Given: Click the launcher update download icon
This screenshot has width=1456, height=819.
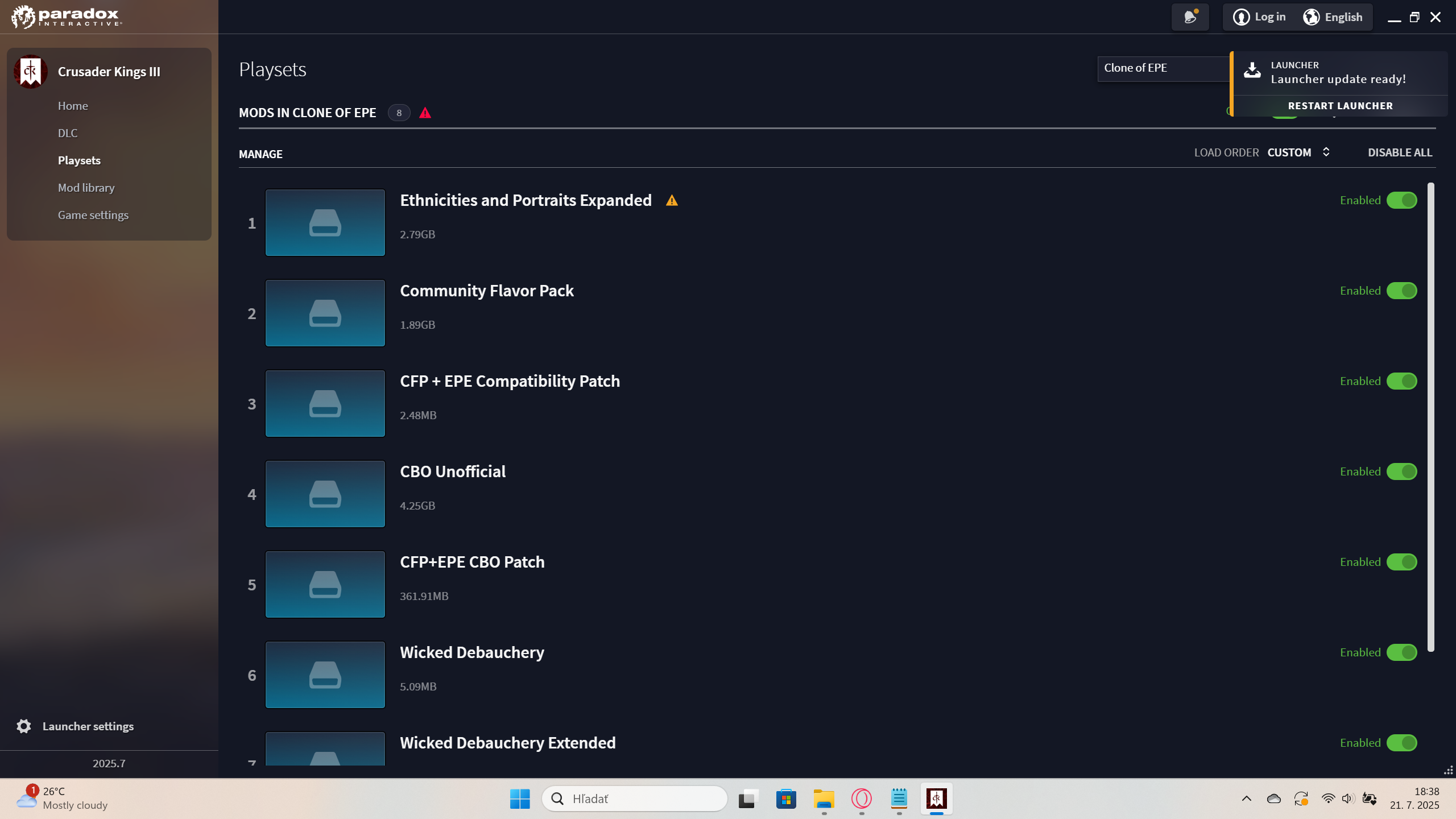Looking at the screenshot, I should tap(1252, 71).
